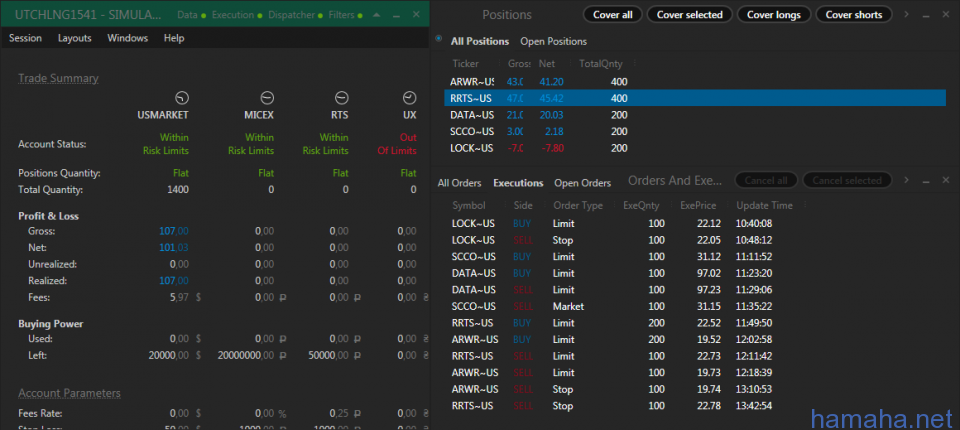Select the LOCK~US position row
This screenshot has height=430, width=960.
[x=694, y=148]
